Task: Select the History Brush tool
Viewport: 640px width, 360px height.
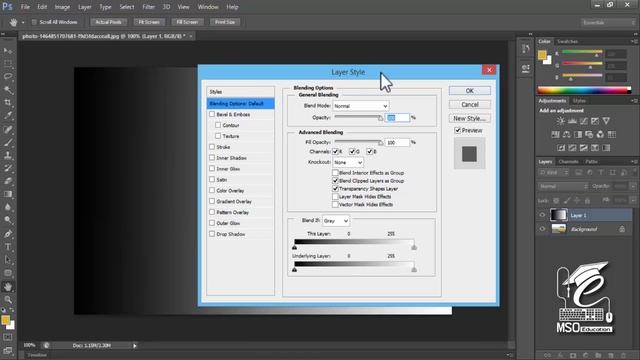Action: 8,169
